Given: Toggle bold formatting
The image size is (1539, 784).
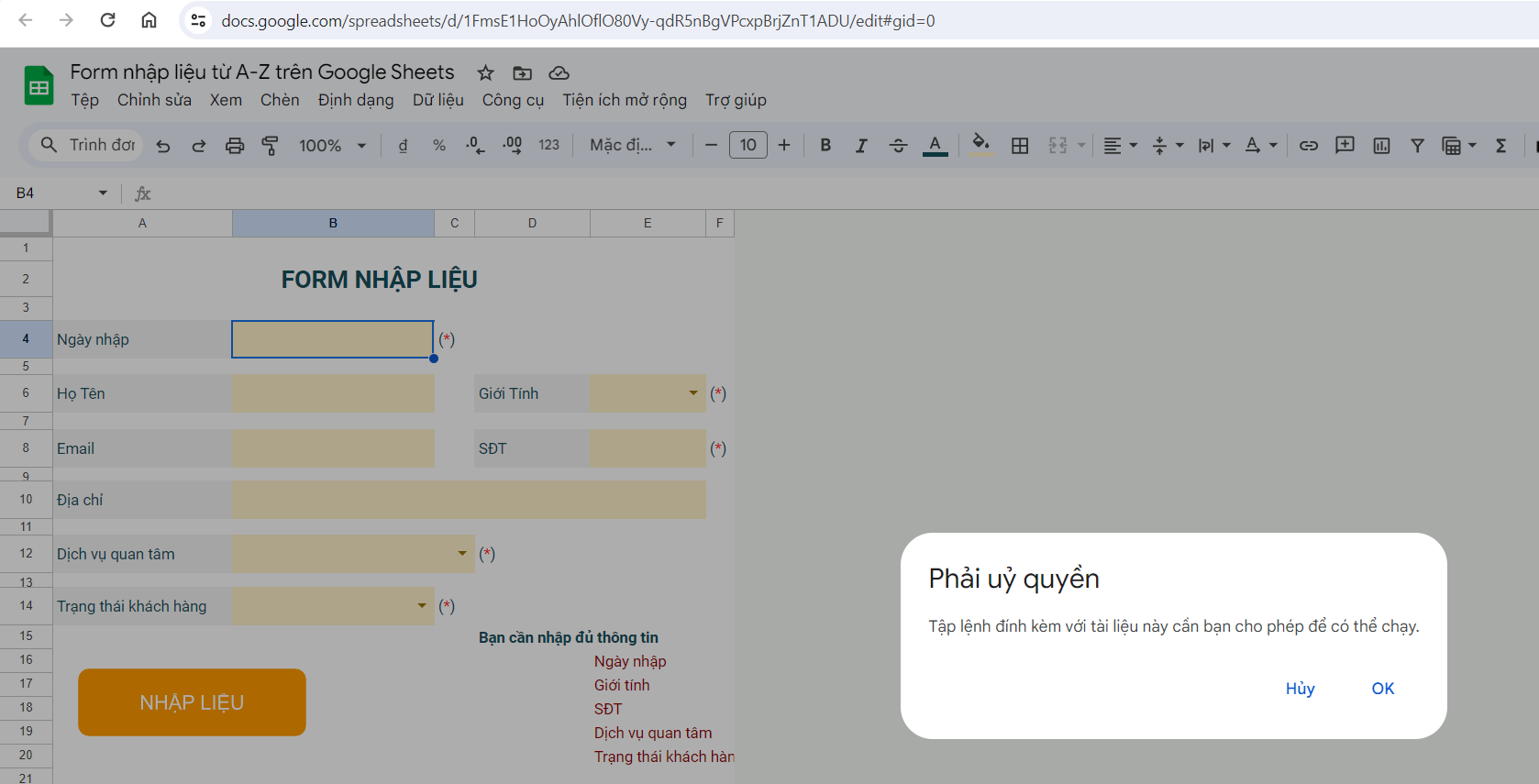Looking at the screenshot, I should (825, 146).
